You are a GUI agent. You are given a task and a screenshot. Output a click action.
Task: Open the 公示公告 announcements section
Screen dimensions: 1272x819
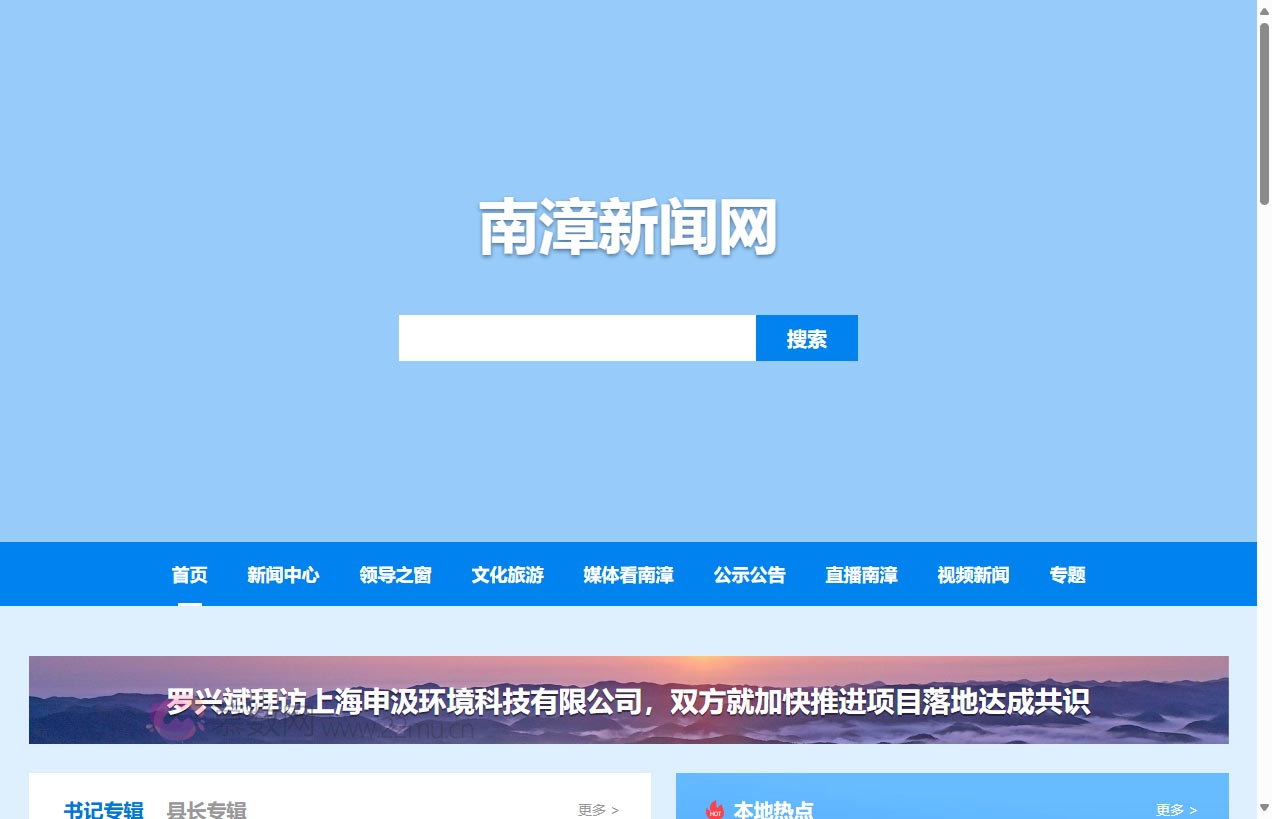click(750, 575)
